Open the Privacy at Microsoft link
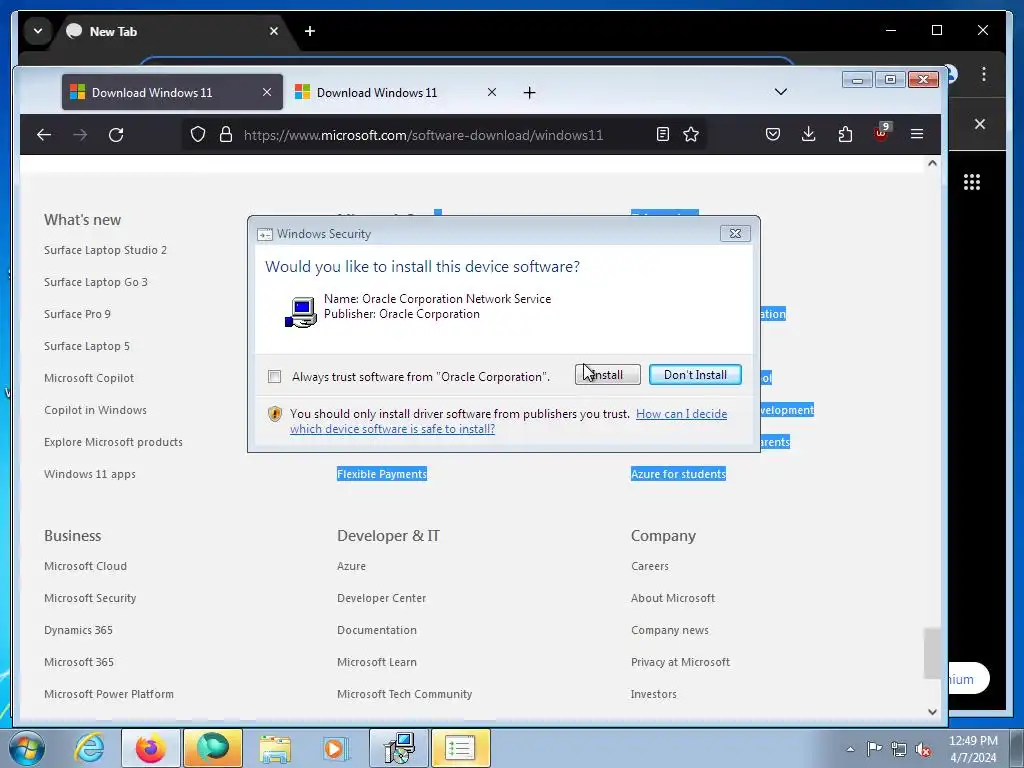Image resolution: width=1024 pixels, height=768 pixels. point(680,662)
